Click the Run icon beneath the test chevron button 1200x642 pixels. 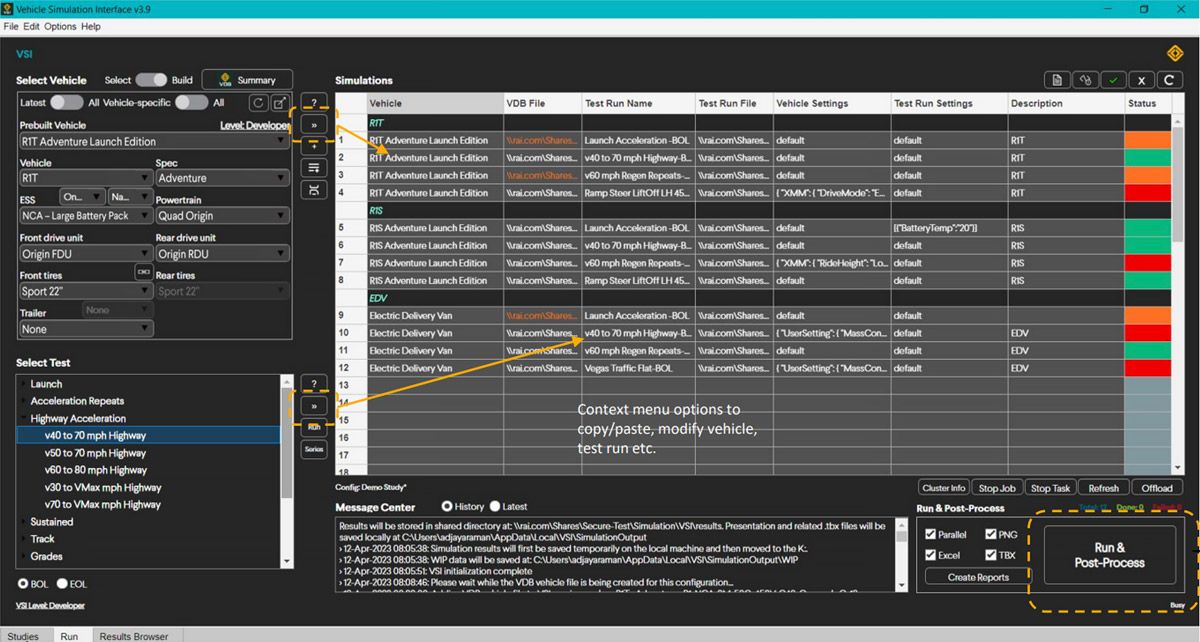point(314,427)
